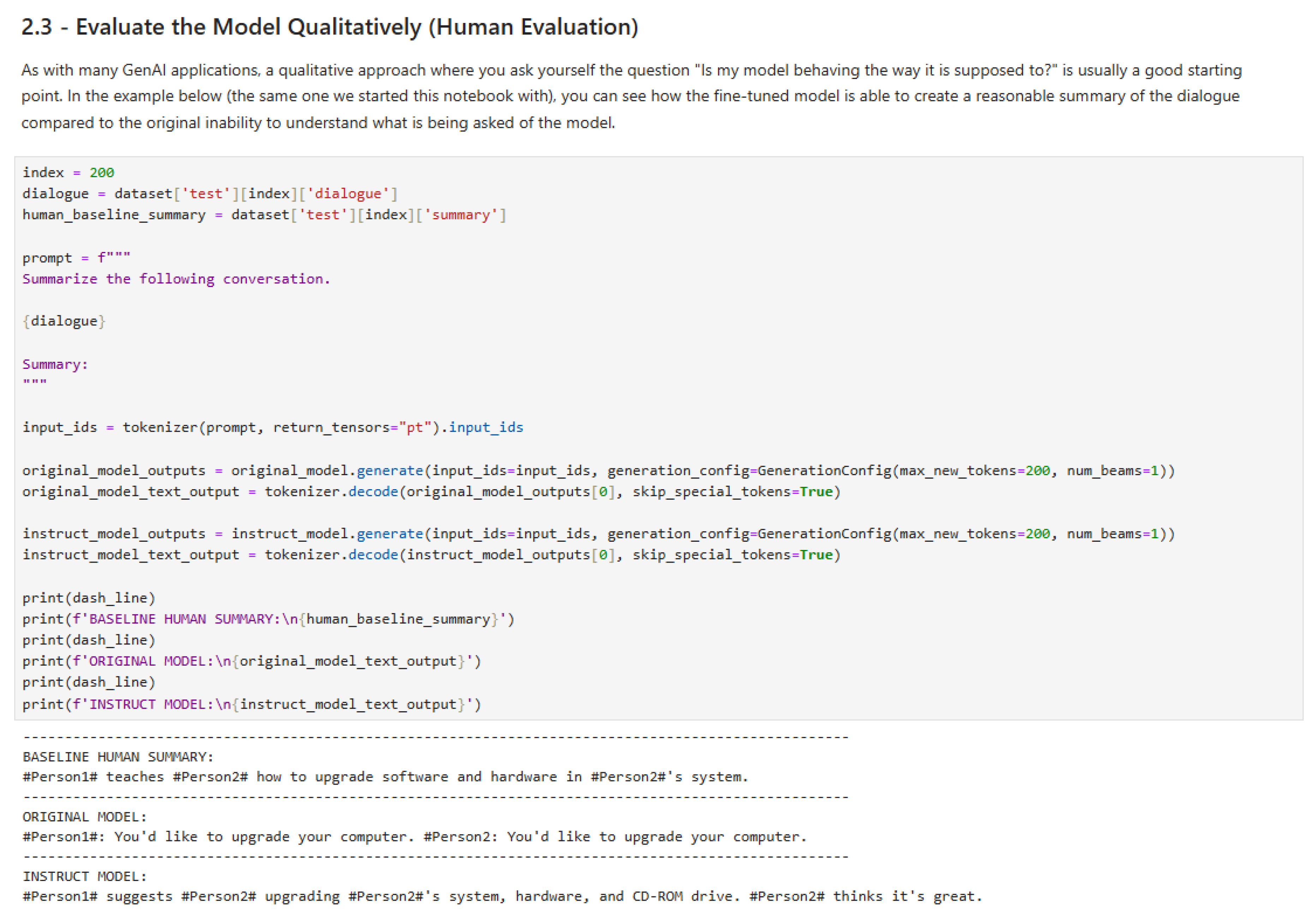This screenshot has height=912, width=1316.
Task: Click the print BASELINE HUMAN SUMMARY code line
Action: point(268,619)
